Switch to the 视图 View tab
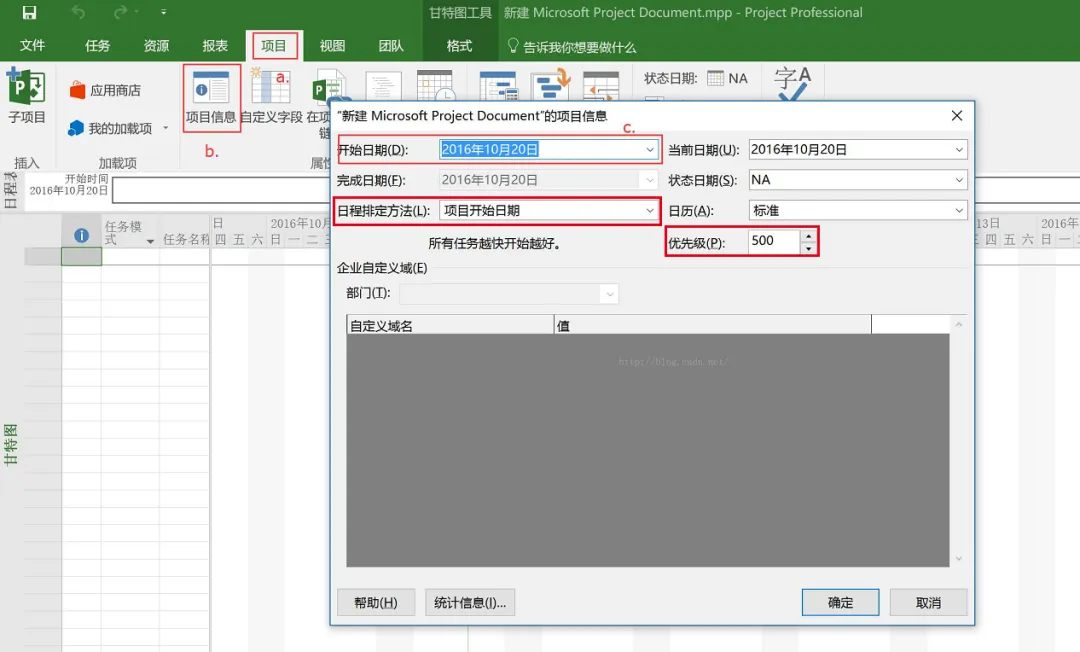The width and height of the screenshot is (1080, 652). pyautogui.click(x=332, y=45)
